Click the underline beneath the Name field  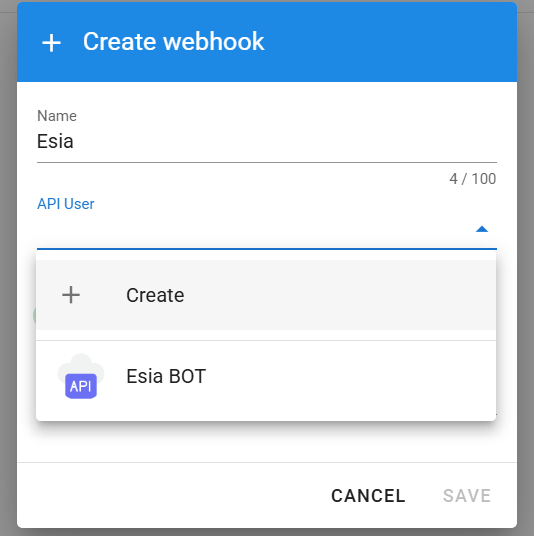click(x=267, y=162)
